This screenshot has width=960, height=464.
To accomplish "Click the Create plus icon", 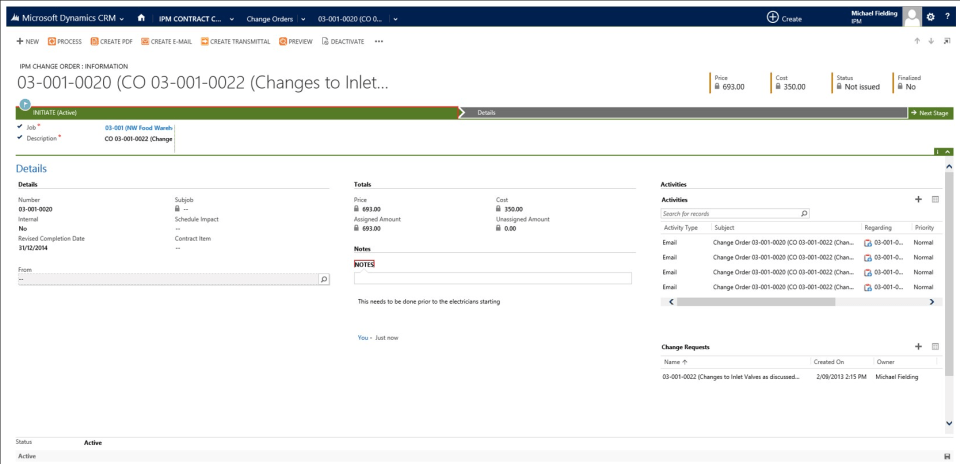I will click(773, 18).
